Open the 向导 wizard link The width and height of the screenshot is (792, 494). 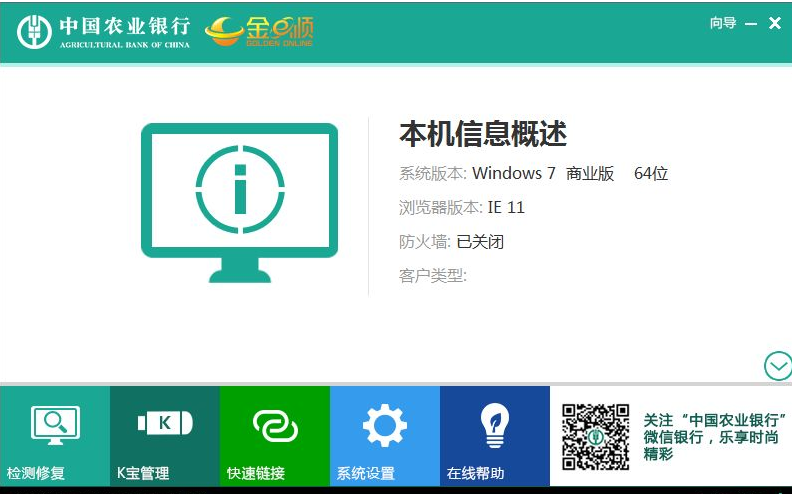[723, 23]
